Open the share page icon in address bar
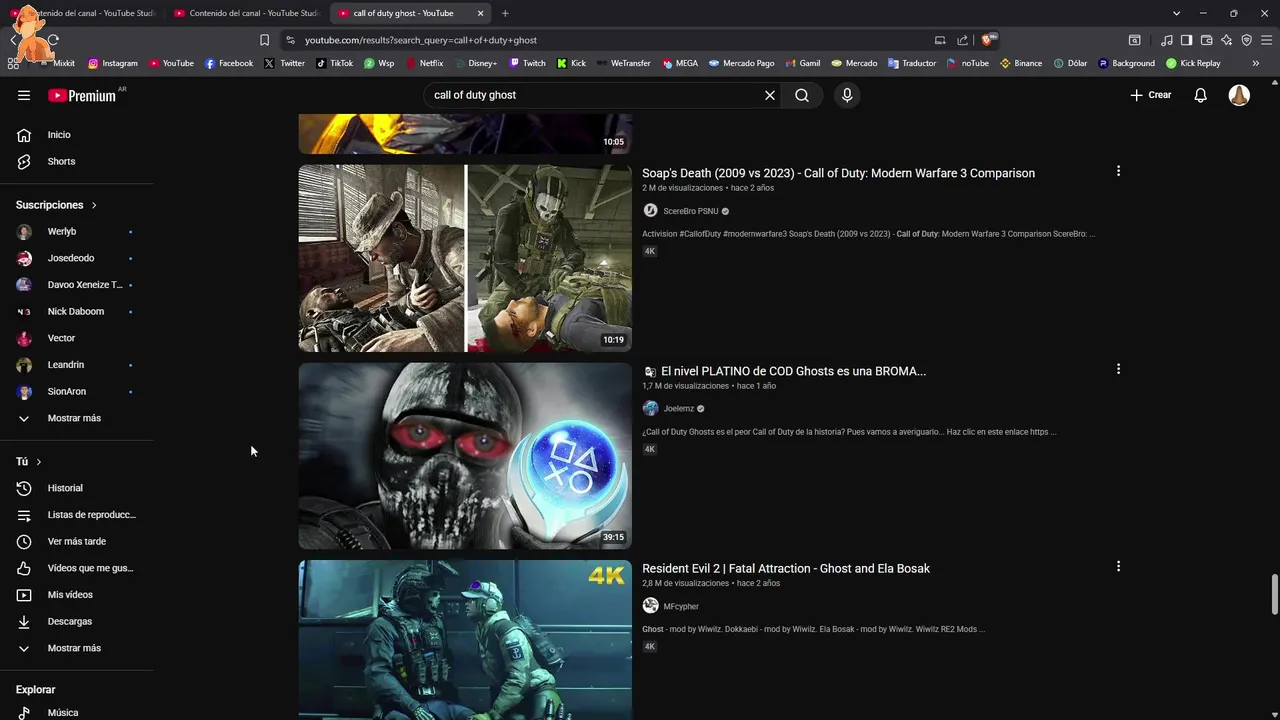The width and height of the screenshot is (1280, 720). pos(962,40)
